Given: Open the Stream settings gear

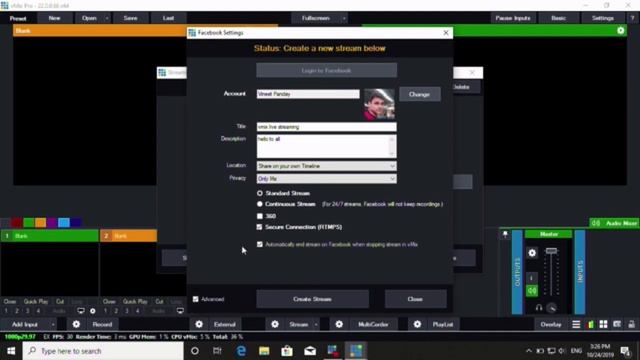Looking at the screenshot, I should (x=275, y=324).
